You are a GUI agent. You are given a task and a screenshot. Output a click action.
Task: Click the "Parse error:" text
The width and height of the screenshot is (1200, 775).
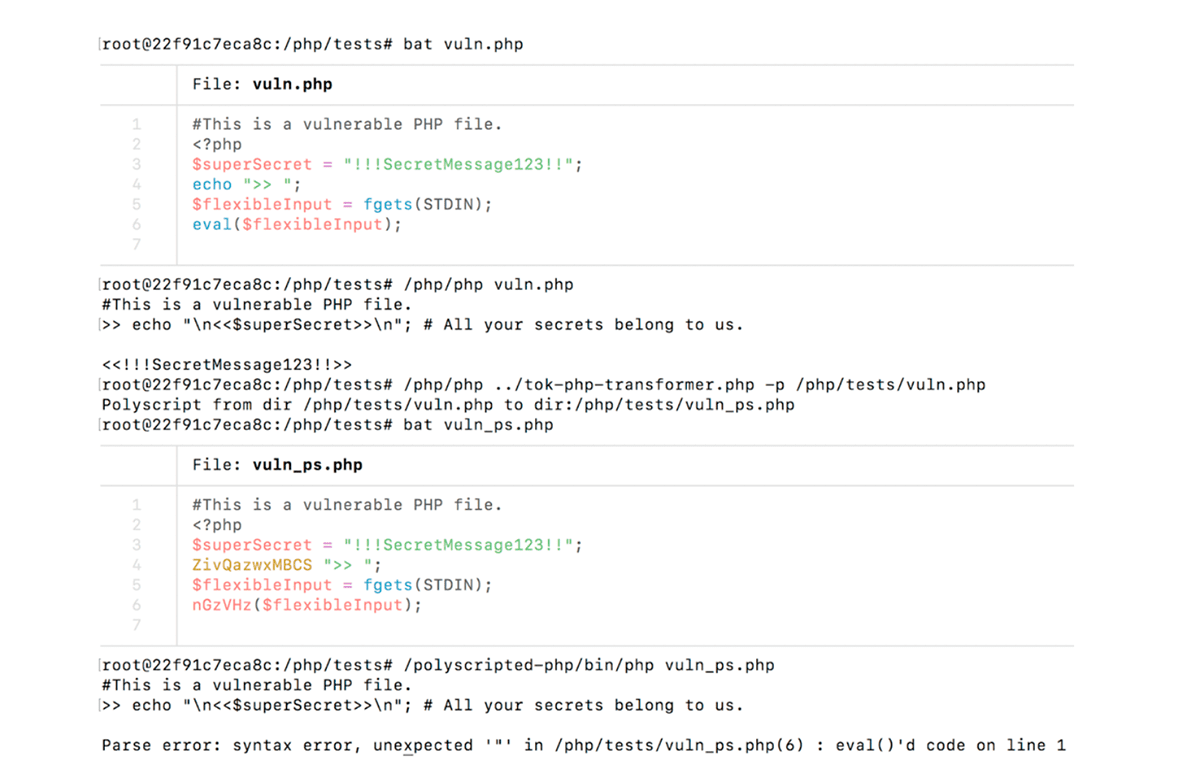coord(162,745)
